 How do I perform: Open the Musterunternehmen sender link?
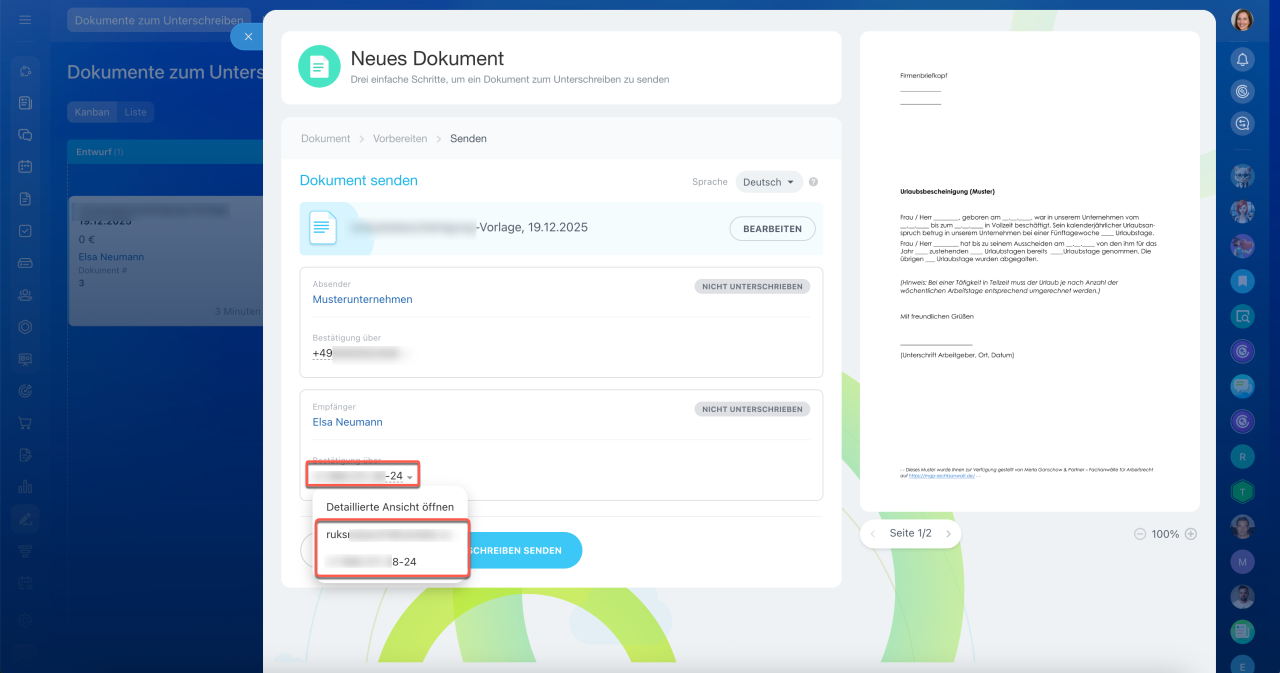pyautogui.click(x=362, y=299)
